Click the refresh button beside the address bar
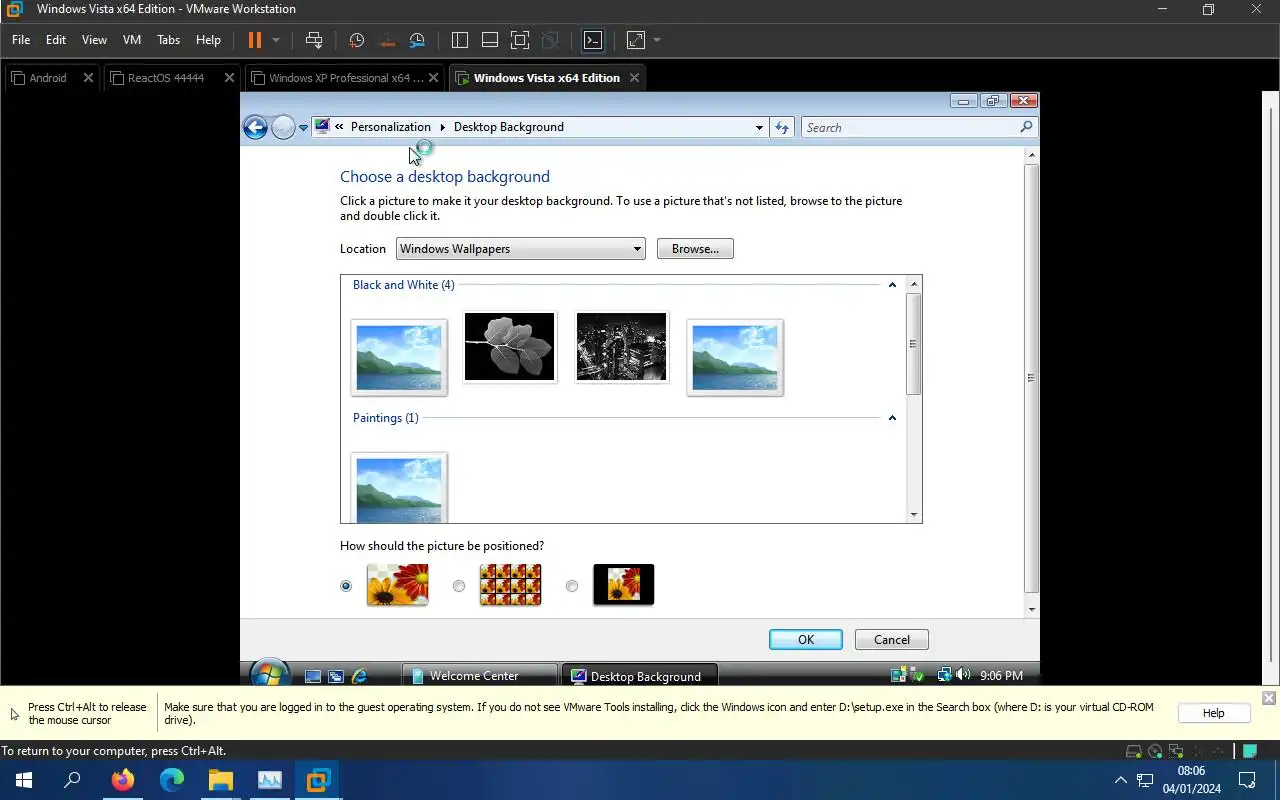Image resolution: width=1280 pixels, height=800 pixels. pyautogui.click(x=782, y=127)
